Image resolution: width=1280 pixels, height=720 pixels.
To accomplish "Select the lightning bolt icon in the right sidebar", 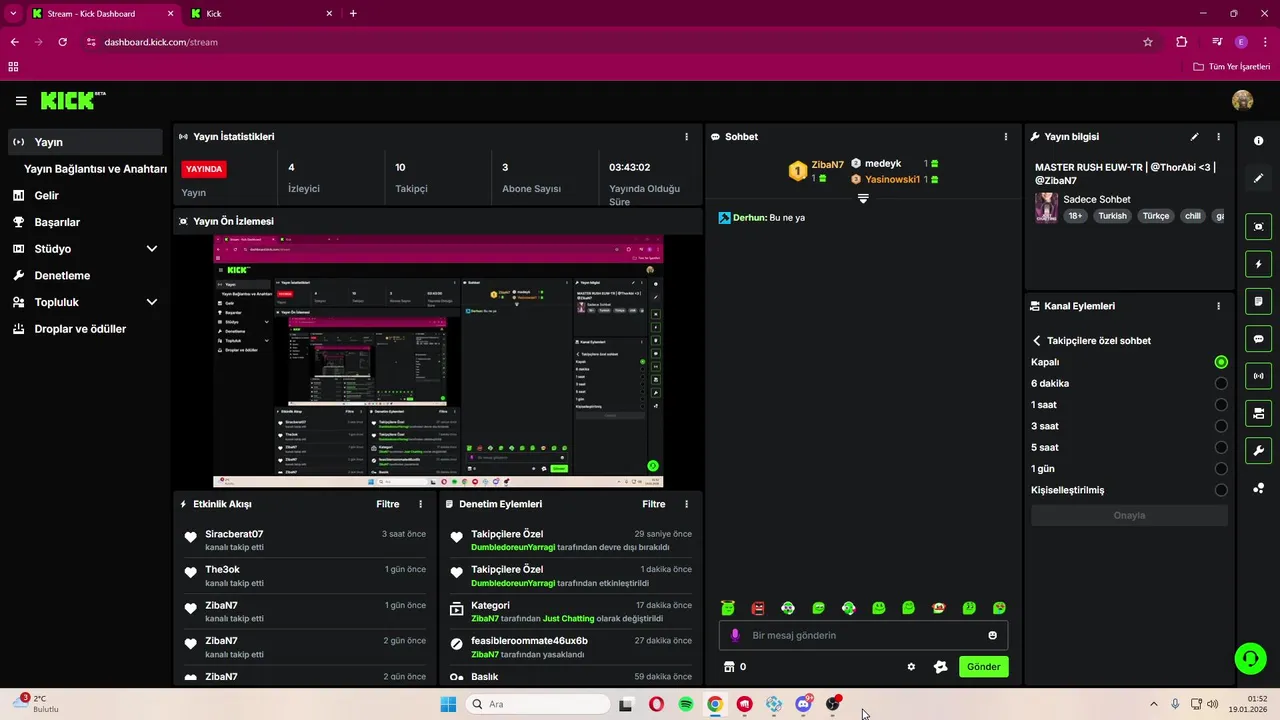I will pos(1258,264).
